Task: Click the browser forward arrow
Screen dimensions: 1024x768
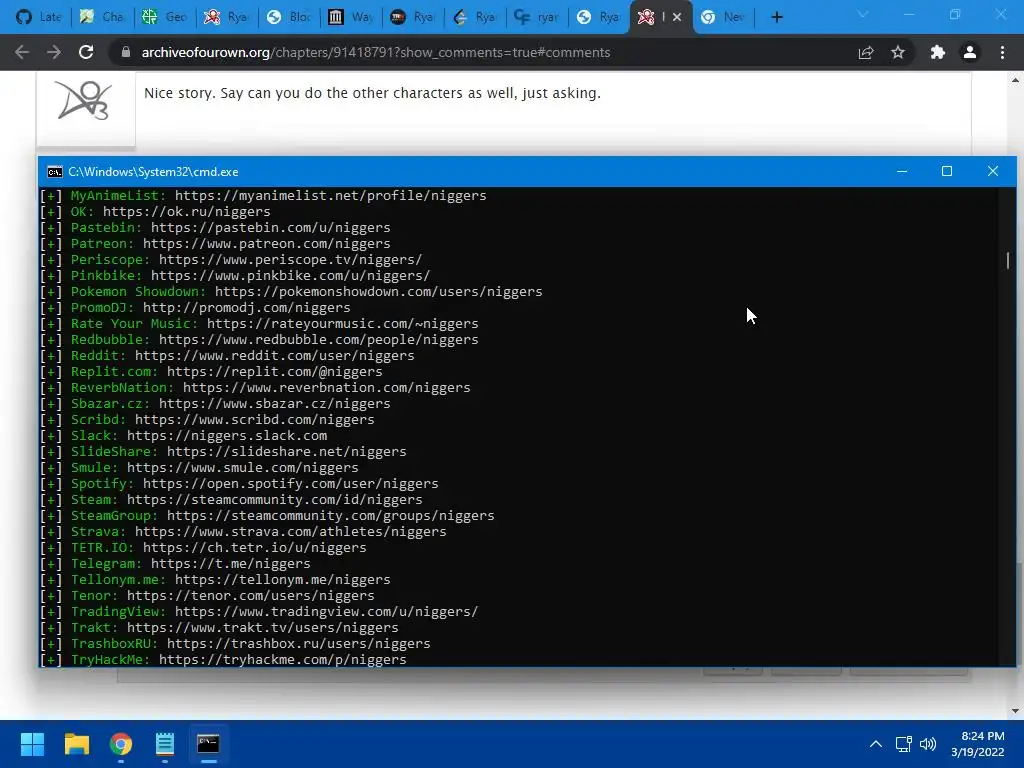Action: click(x=54, y=52)
